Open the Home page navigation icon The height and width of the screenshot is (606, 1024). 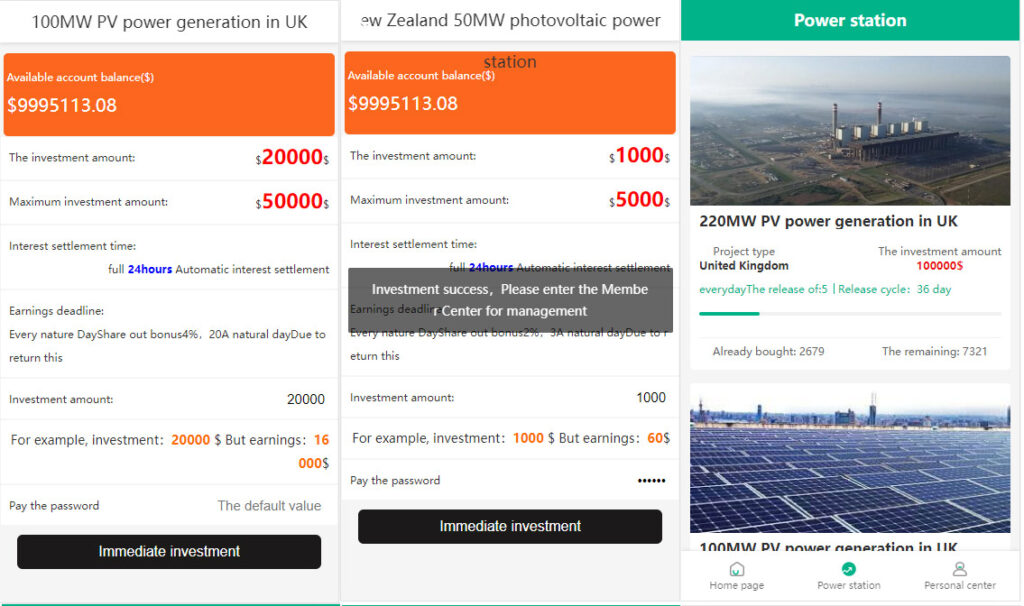737,569
